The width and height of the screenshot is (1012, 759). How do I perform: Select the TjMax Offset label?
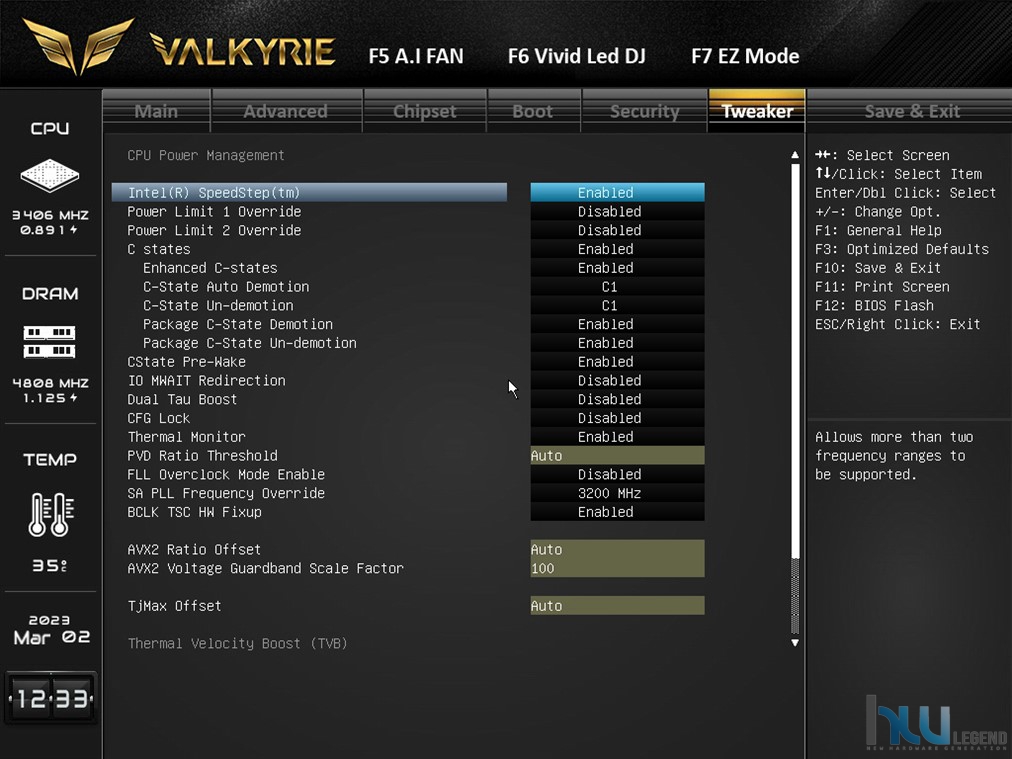click(x=174, y=605)
